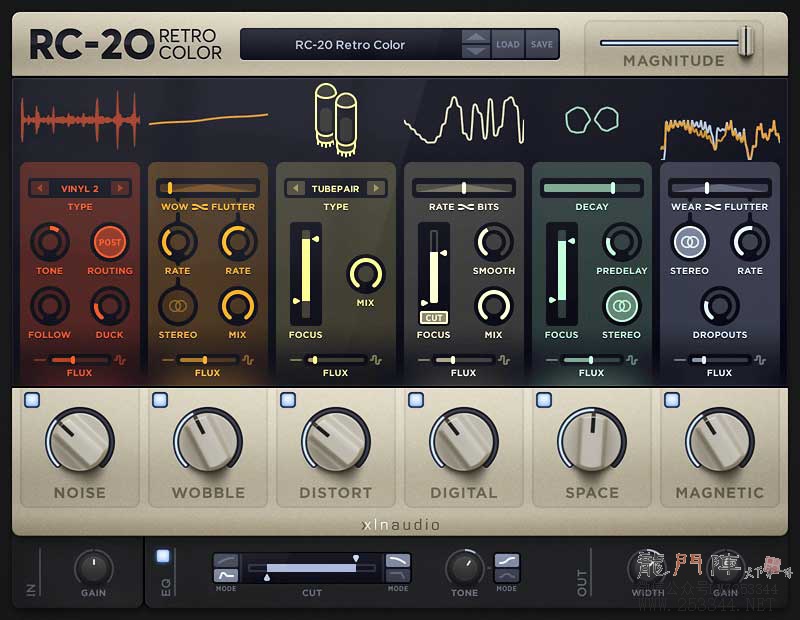The height and width of the screenshot is (620, 800).
Task: Click the large WOBBLE amount knob
Action: coord(208,440)
